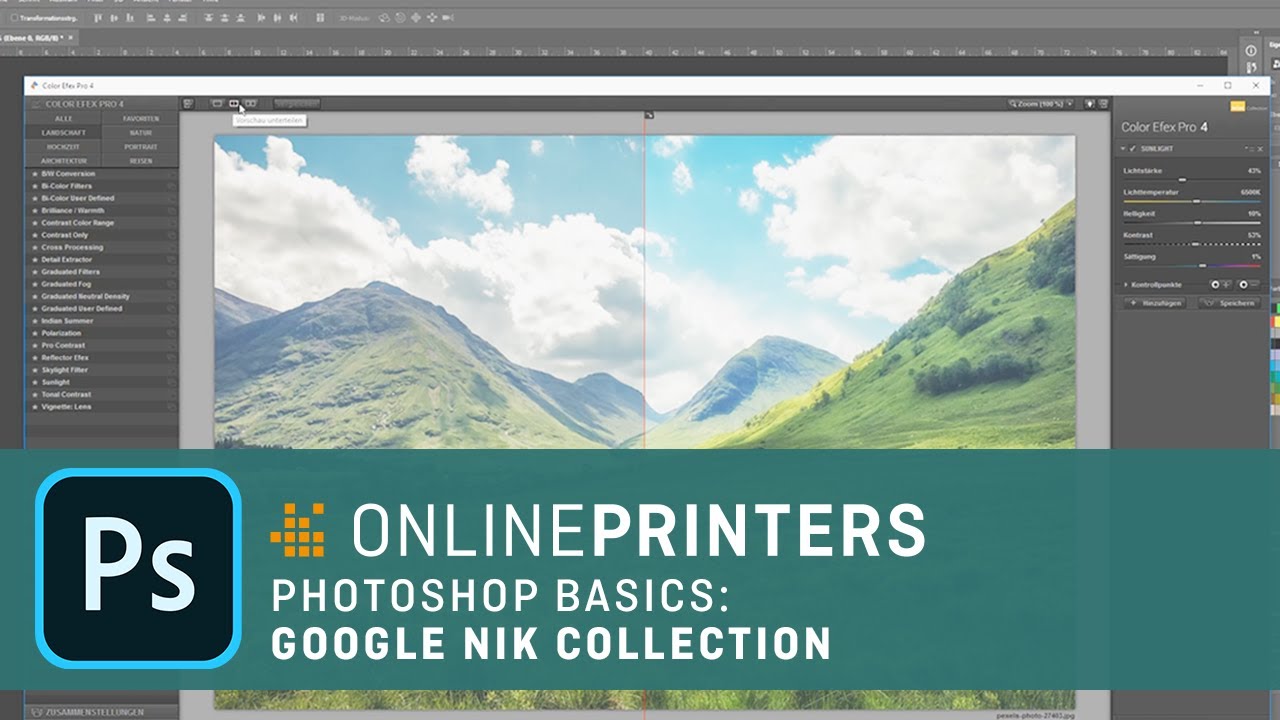
Task: Click the minus control point button
Action: [1248, 285]
